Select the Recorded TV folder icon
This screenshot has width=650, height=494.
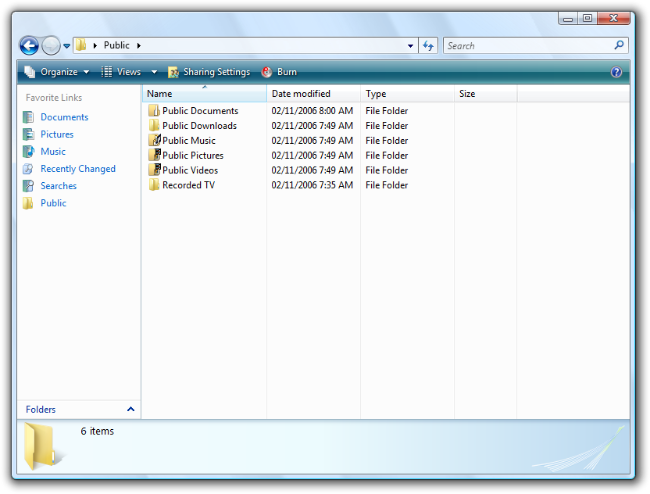coord(154,185)
